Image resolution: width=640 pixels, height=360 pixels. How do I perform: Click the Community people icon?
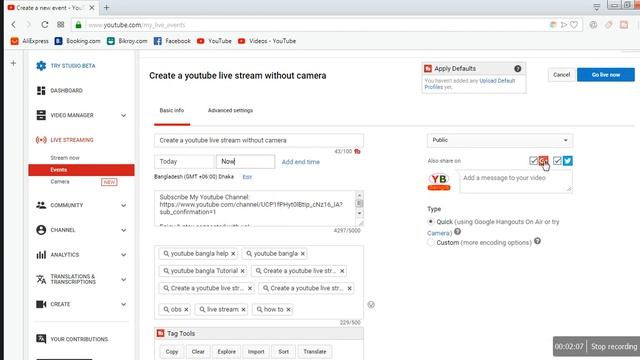pyautogui.click(x=41, y=205)
